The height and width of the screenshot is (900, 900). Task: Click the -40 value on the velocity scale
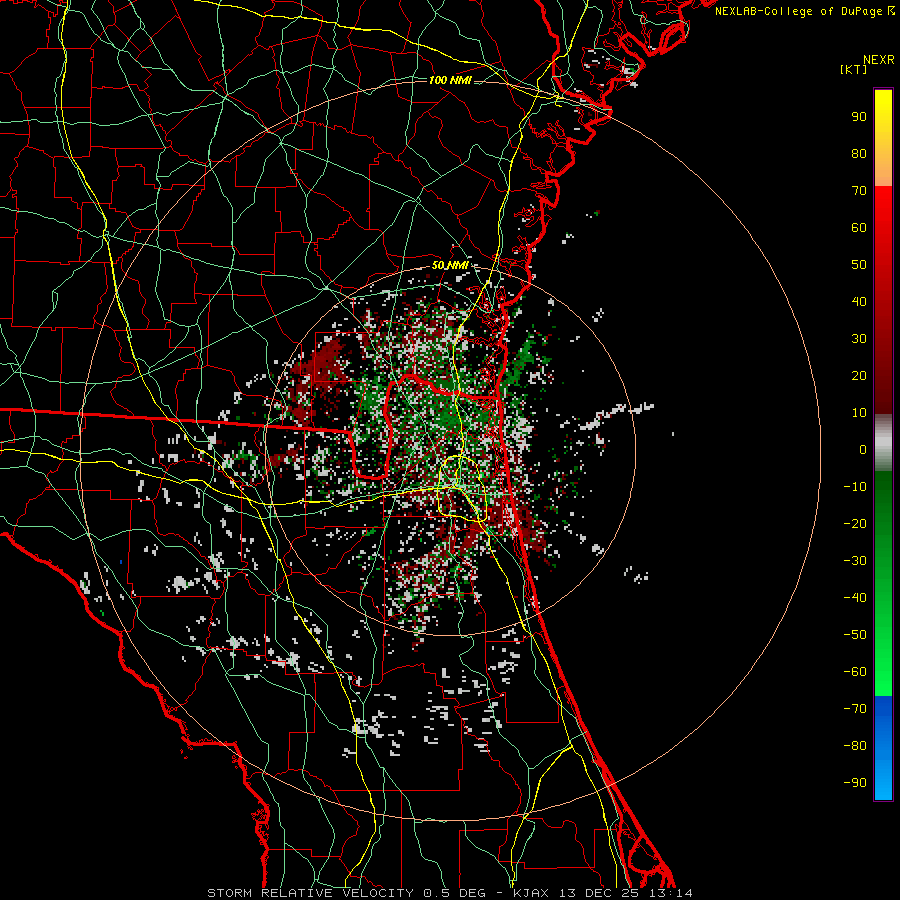855,598
